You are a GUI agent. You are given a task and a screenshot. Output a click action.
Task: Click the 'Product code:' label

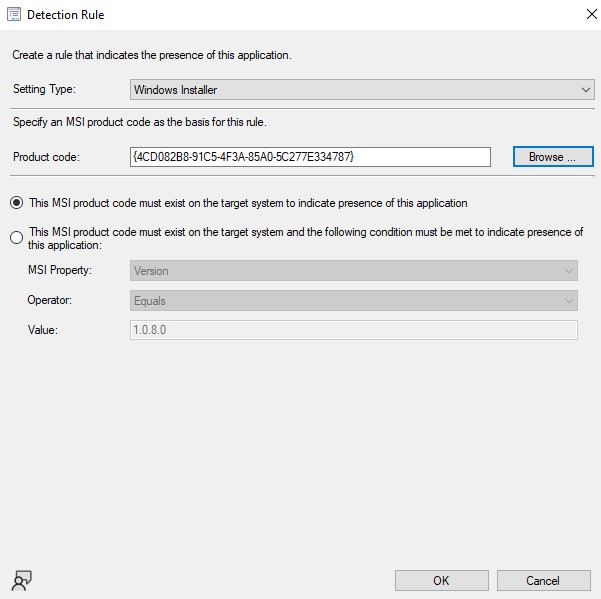click(x=46, y=157)
